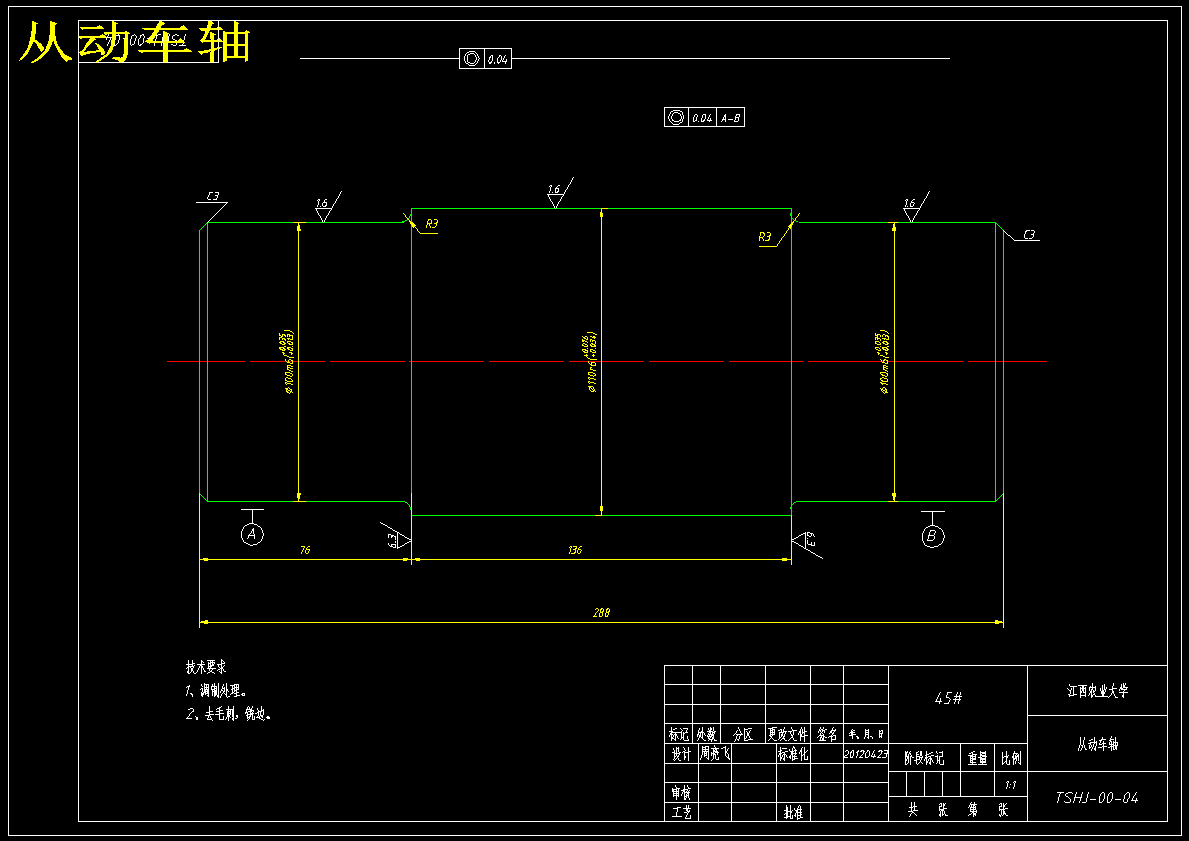The height and width of the screenshot is (841, 1189).
Task: Pick the 1.6 roughness symbol on left journal
Action: (x=327, y=206)
